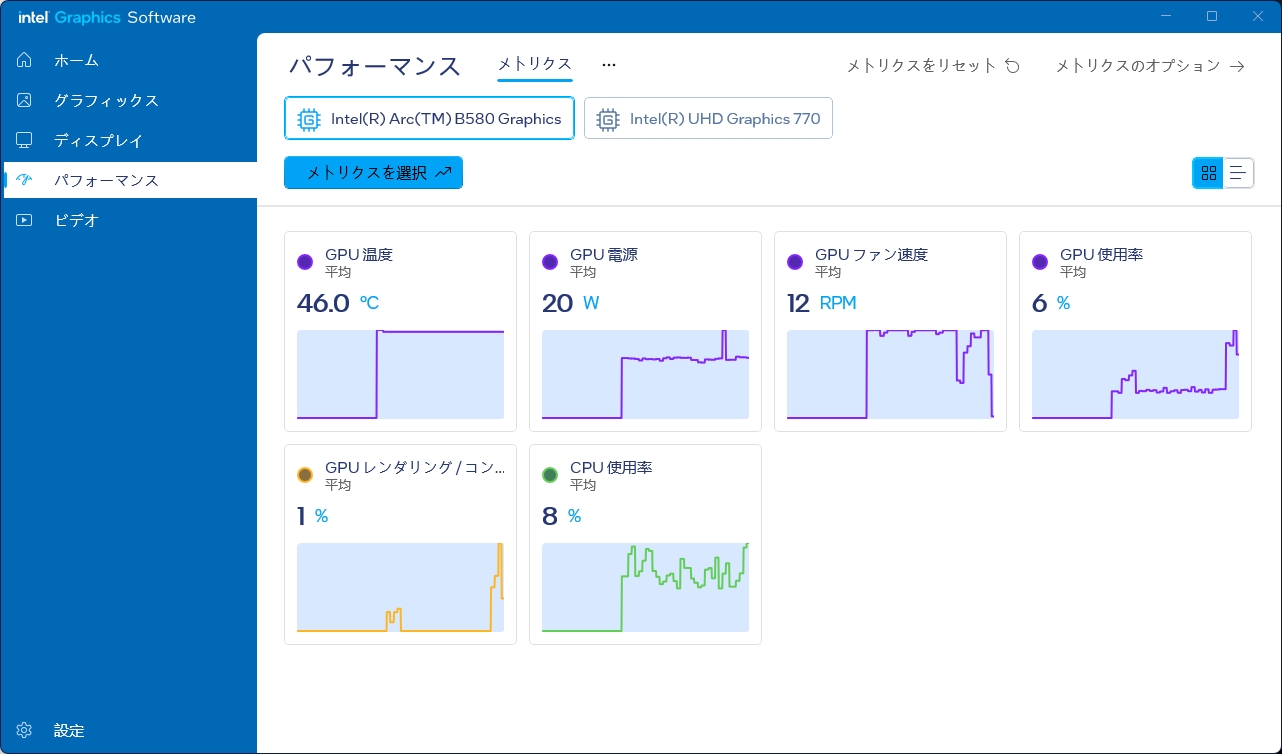Image resolution: width=1282 pixels, height=754 pixels.
Task: Click the GPU レンダリング / コン… card title
Action: tap(415, 468)
